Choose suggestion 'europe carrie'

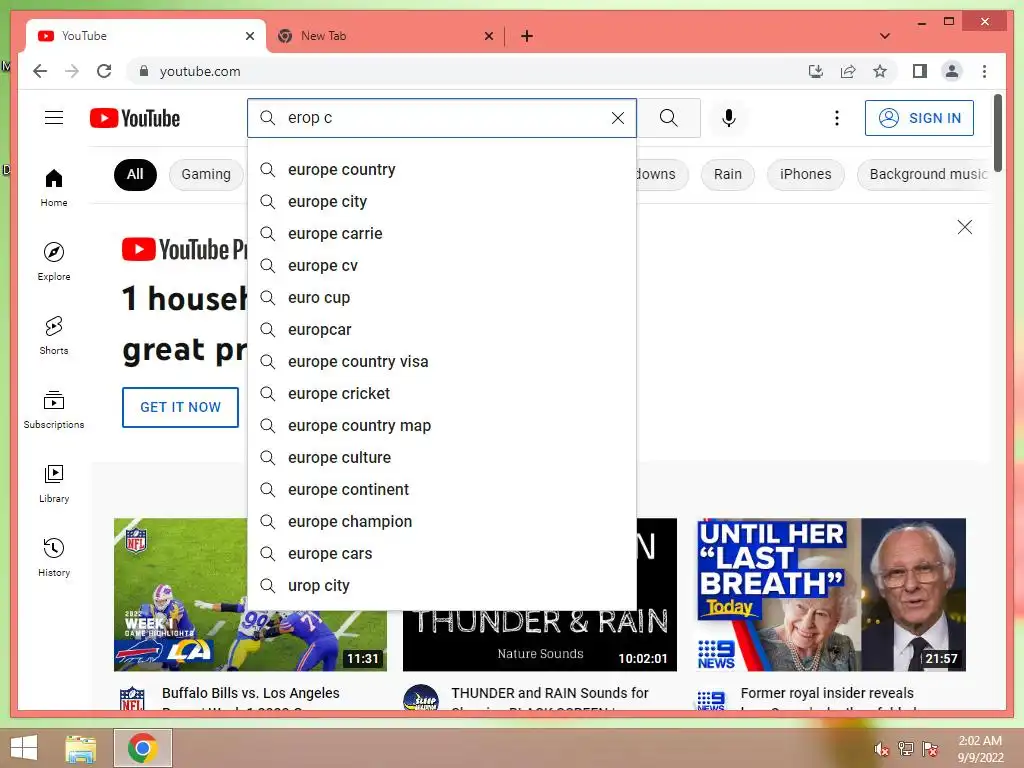(x=442, y=234)
